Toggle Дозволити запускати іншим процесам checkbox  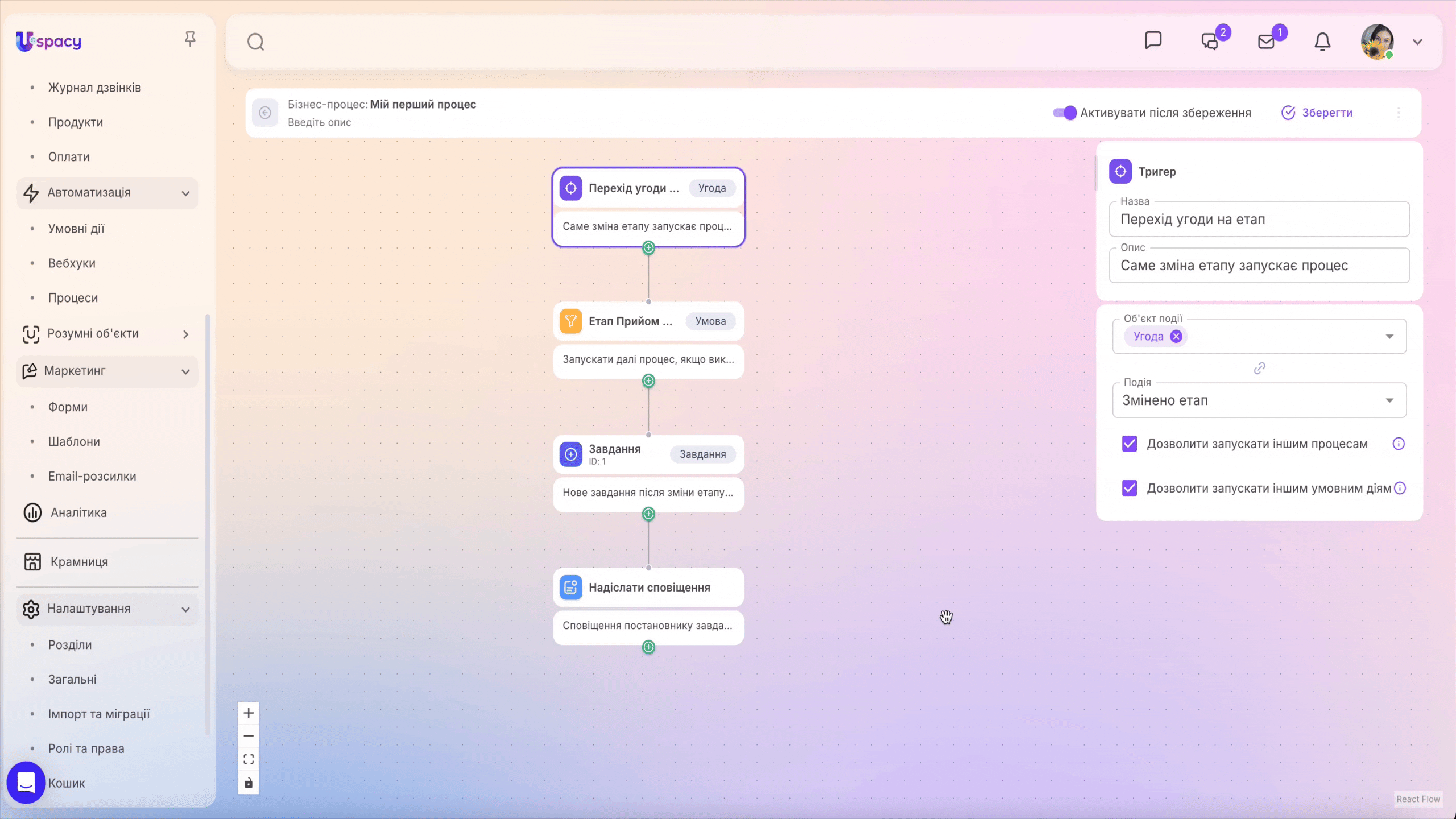[1130, 444]
